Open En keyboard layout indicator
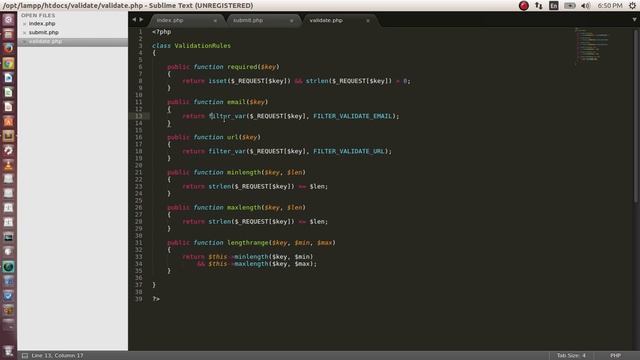This screenshot has height=360, width=640. click(x=553, y=6)
